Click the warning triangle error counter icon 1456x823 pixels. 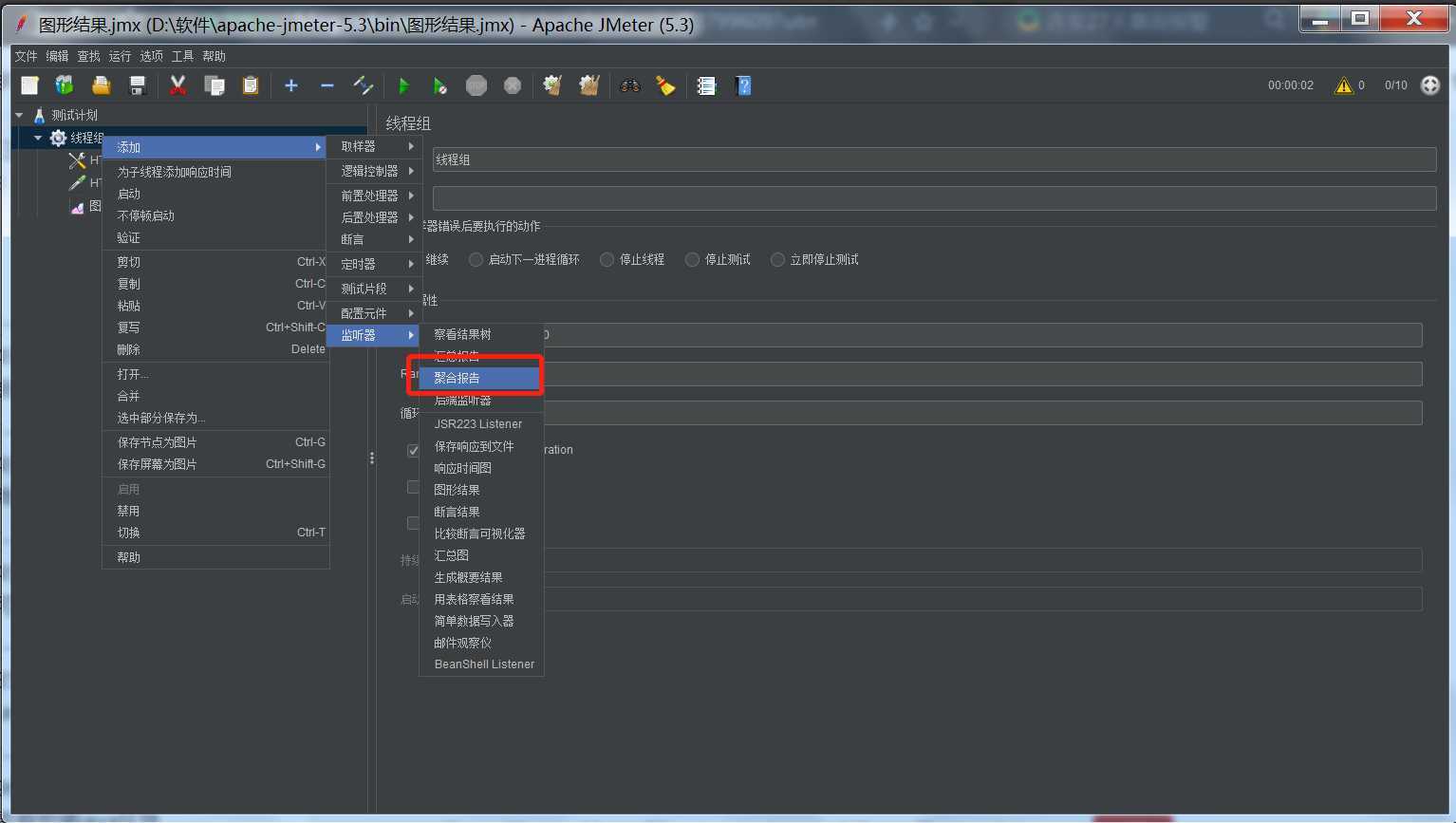pos(1343,85)
